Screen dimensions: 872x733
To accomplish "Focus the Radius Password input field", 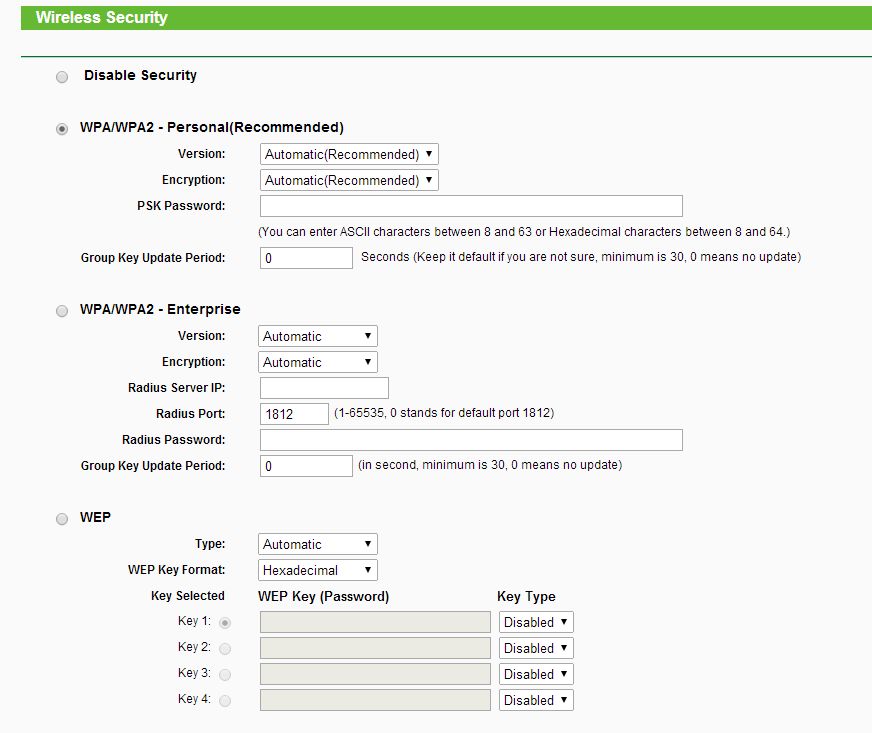I will tap(471, 440).
